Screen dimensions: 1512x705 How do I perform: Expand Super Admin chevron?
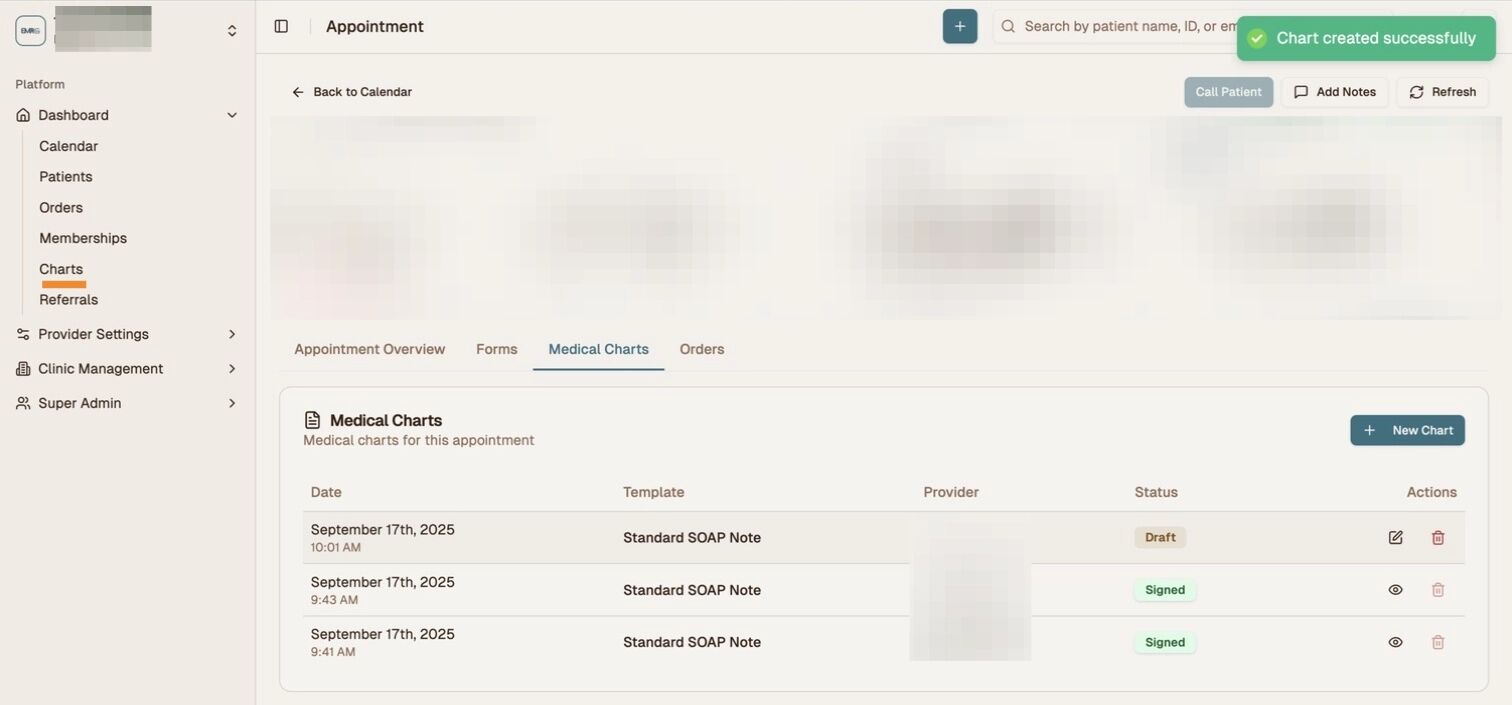232,403
